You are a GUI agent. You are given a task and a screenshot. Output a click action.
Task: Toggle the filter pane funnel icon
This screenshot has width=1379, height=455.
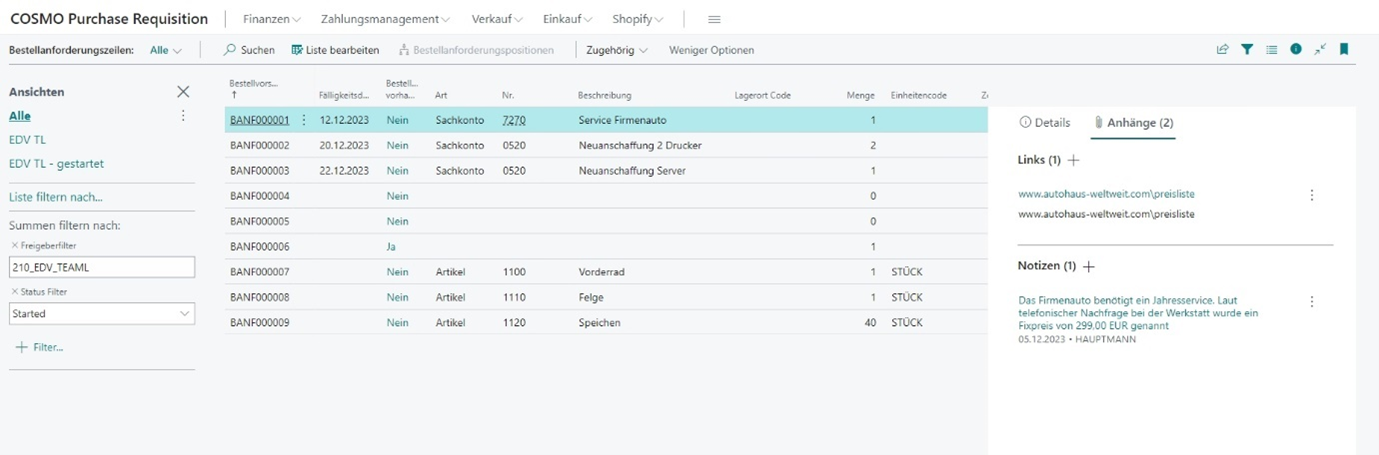click(x=1247, y=49)
